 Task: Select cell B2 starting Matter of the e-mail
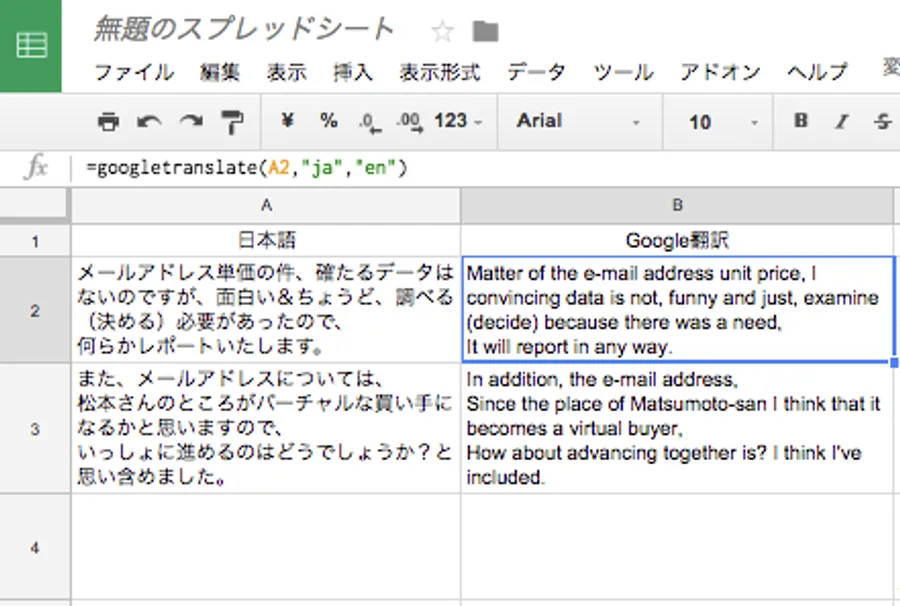[677, 310]
